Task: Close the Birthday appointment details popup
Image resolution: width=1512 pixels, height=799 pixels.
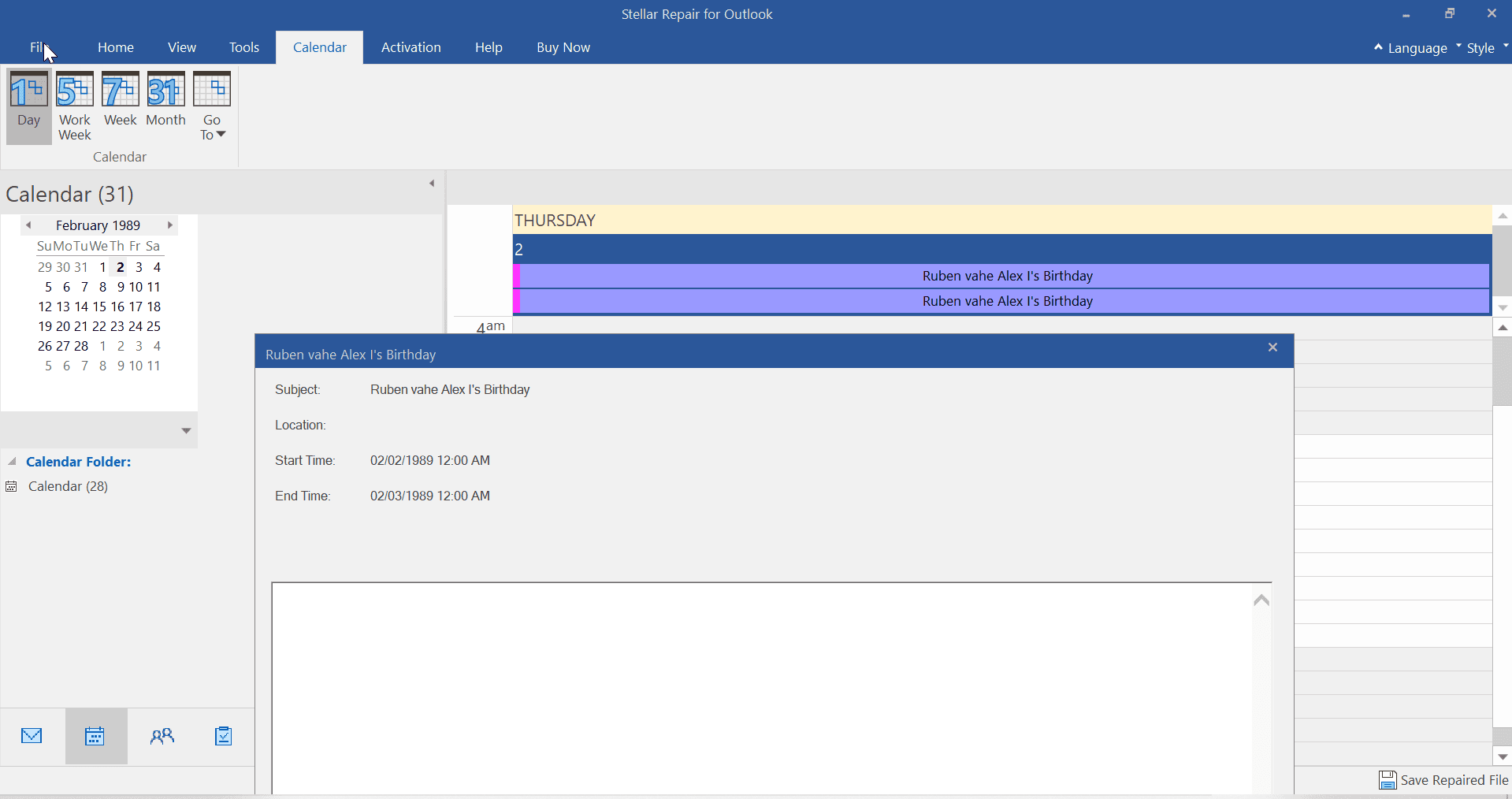Action: (1272, 347)
